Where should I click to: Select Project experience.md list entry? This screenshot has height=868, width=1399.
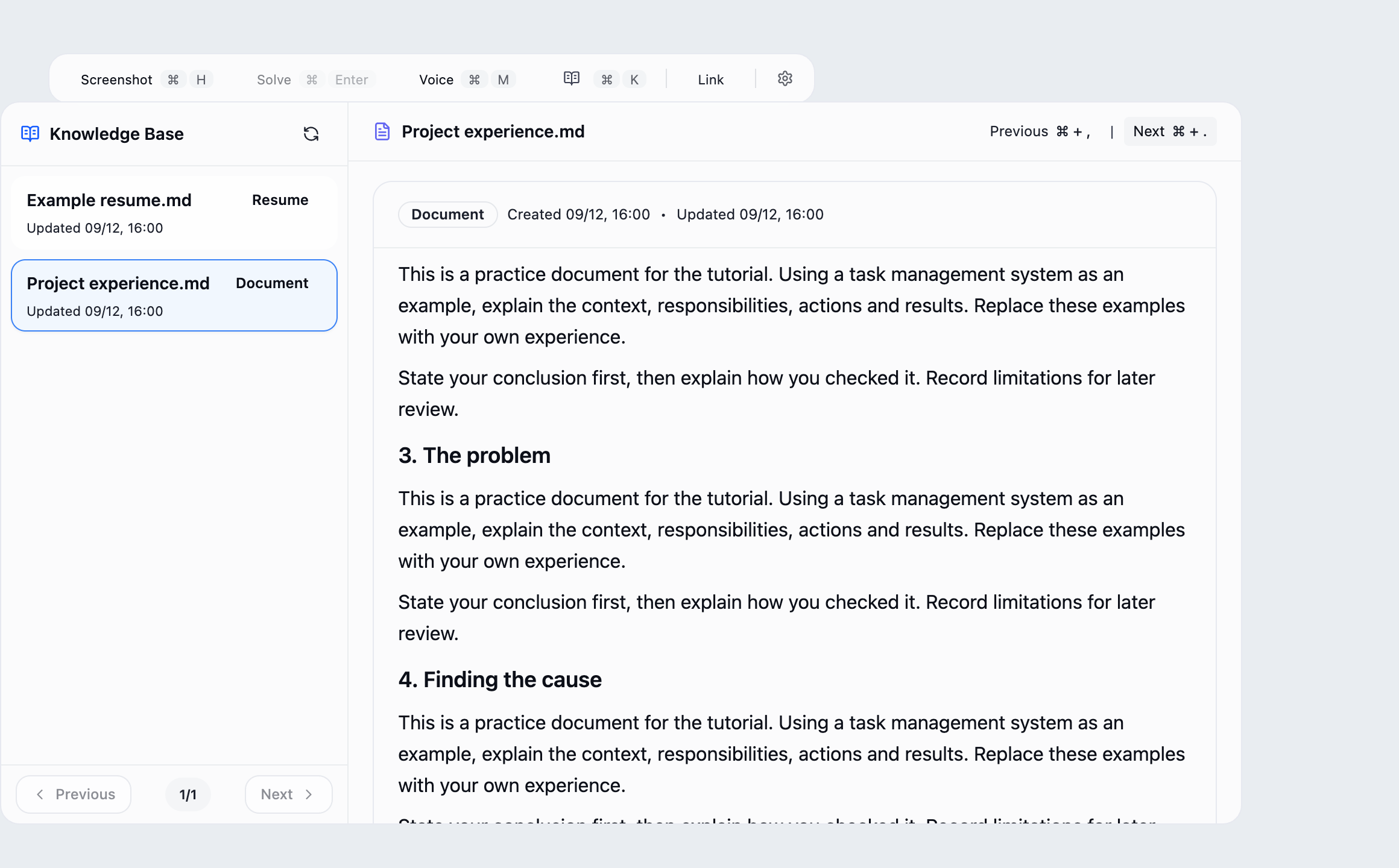click(x=174, y=295)
